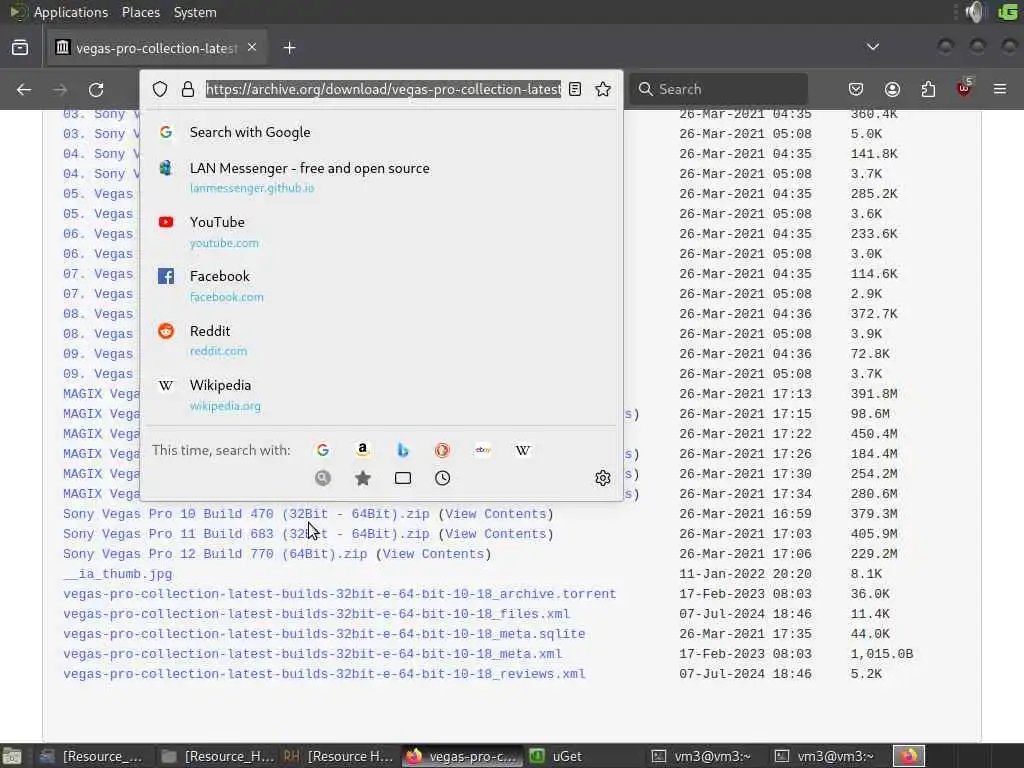Screen dimensions: 1024x768
Task: Open the _archive.torrent file link
Action: pyautogui.click(x=340, y=594)
